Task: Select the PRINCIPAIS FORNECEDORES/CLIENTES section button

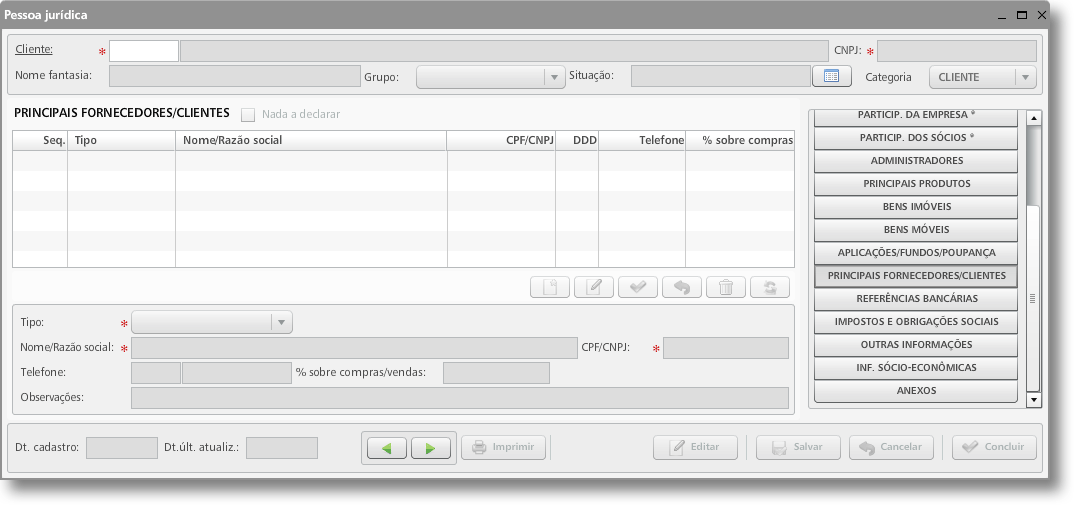Action: (916, 275)
